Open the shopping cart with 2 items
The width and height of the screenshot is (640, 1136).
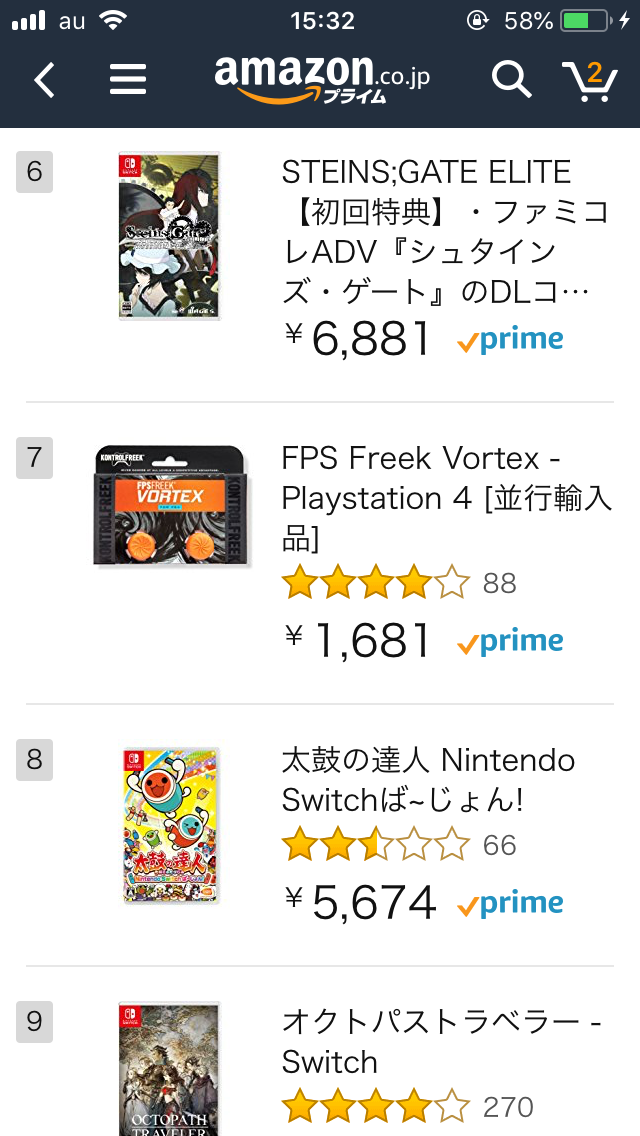point(591,80)
